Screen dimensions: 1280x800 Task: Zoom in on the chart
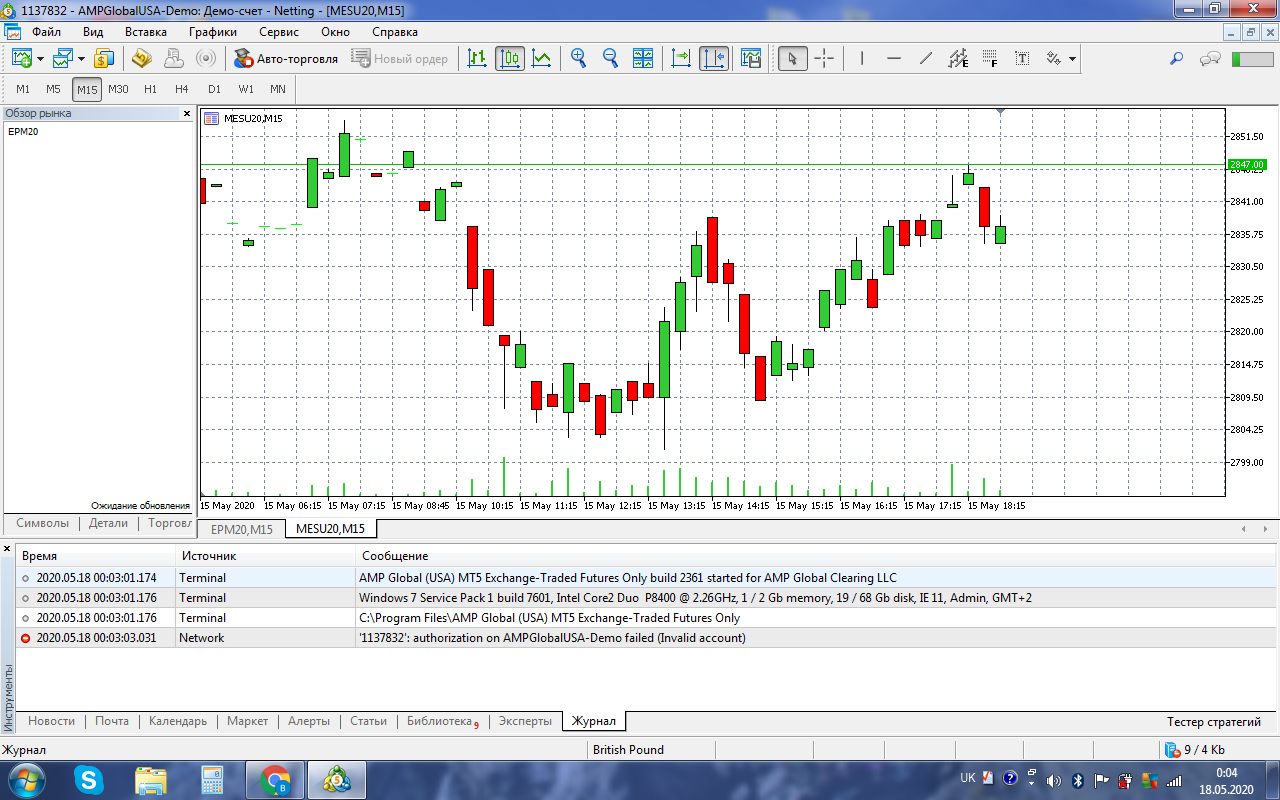coord(578,59)
